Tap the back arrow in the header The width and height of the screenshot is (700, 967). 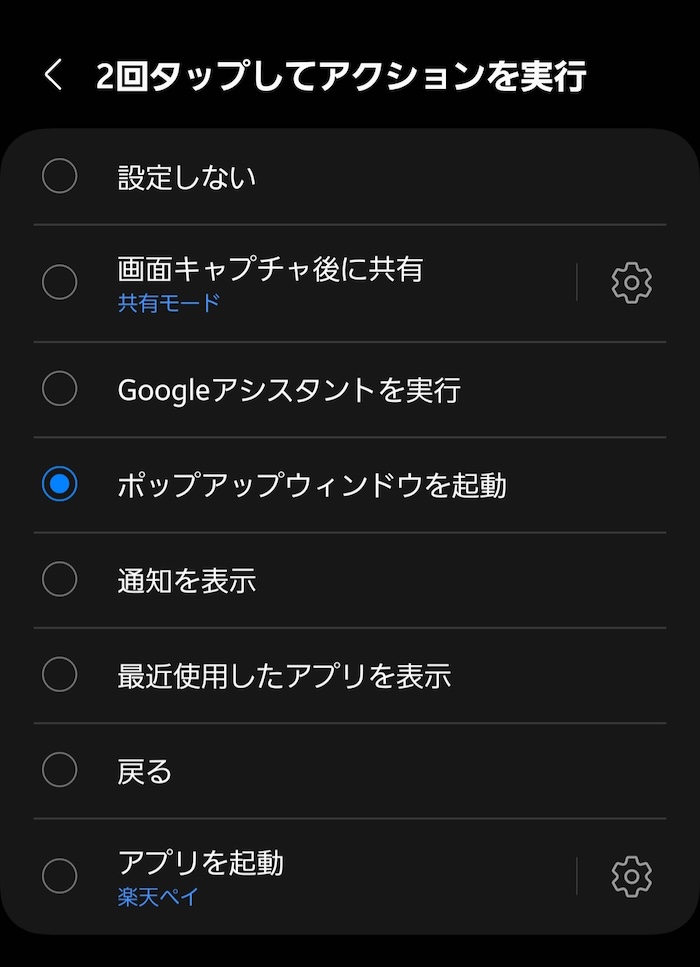[54, 75]
